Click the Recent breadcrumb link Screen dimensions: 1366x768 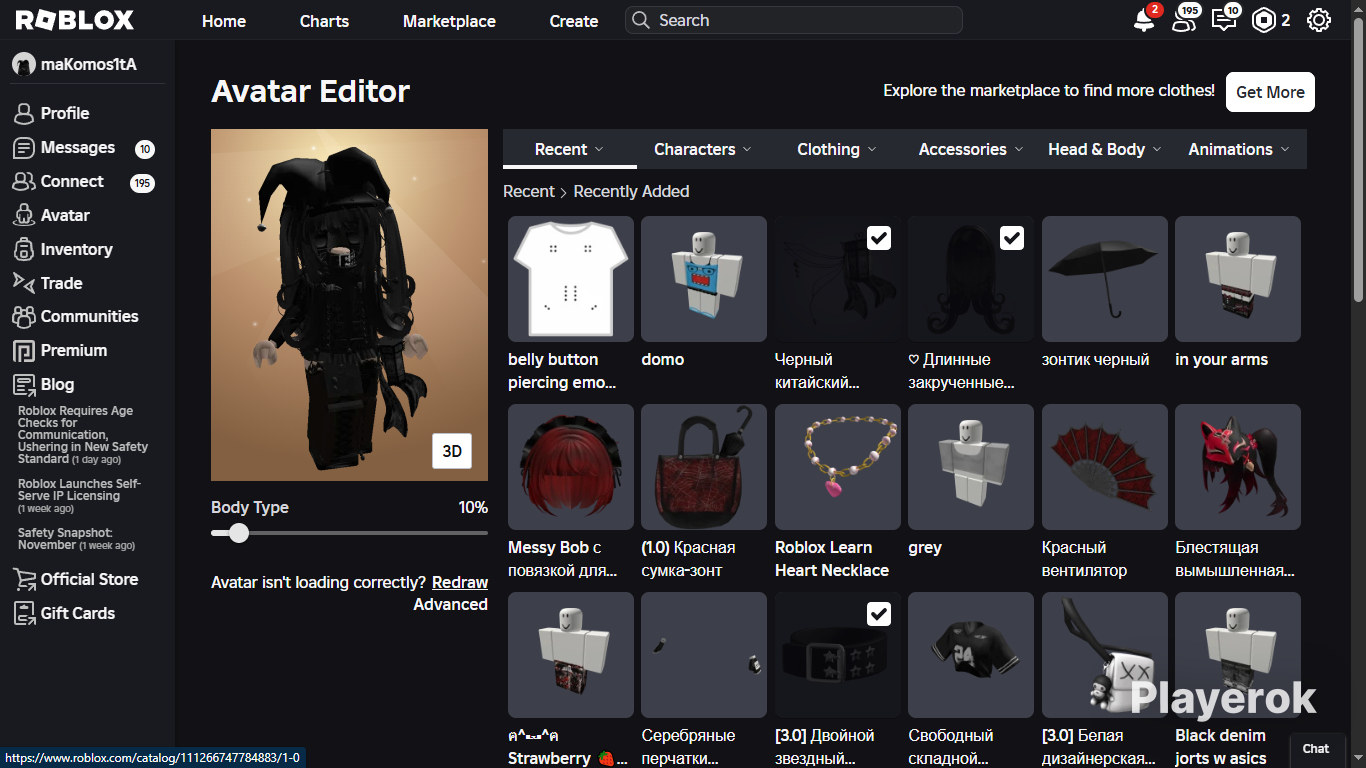528,191
